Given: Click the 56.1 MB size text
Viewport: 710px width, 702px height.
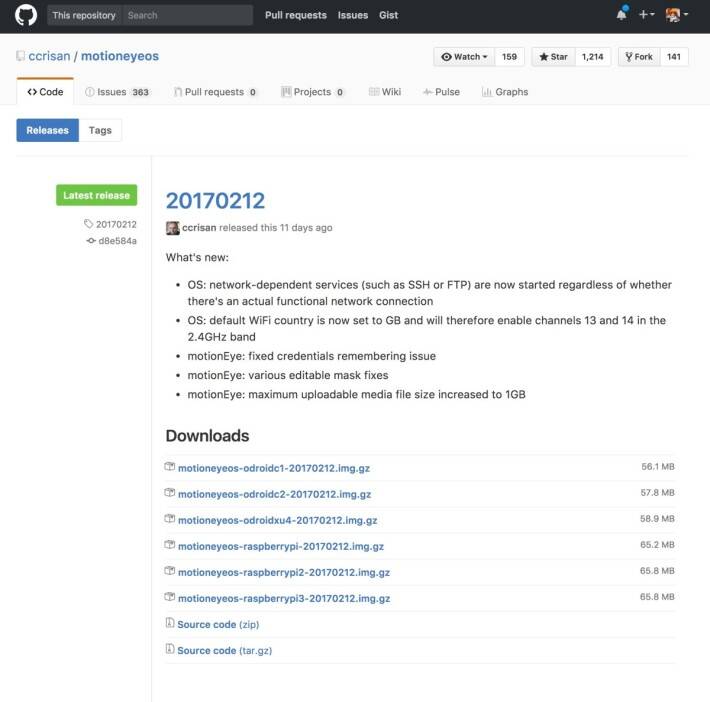Looking at the screenshot, I should click(657, 466).
